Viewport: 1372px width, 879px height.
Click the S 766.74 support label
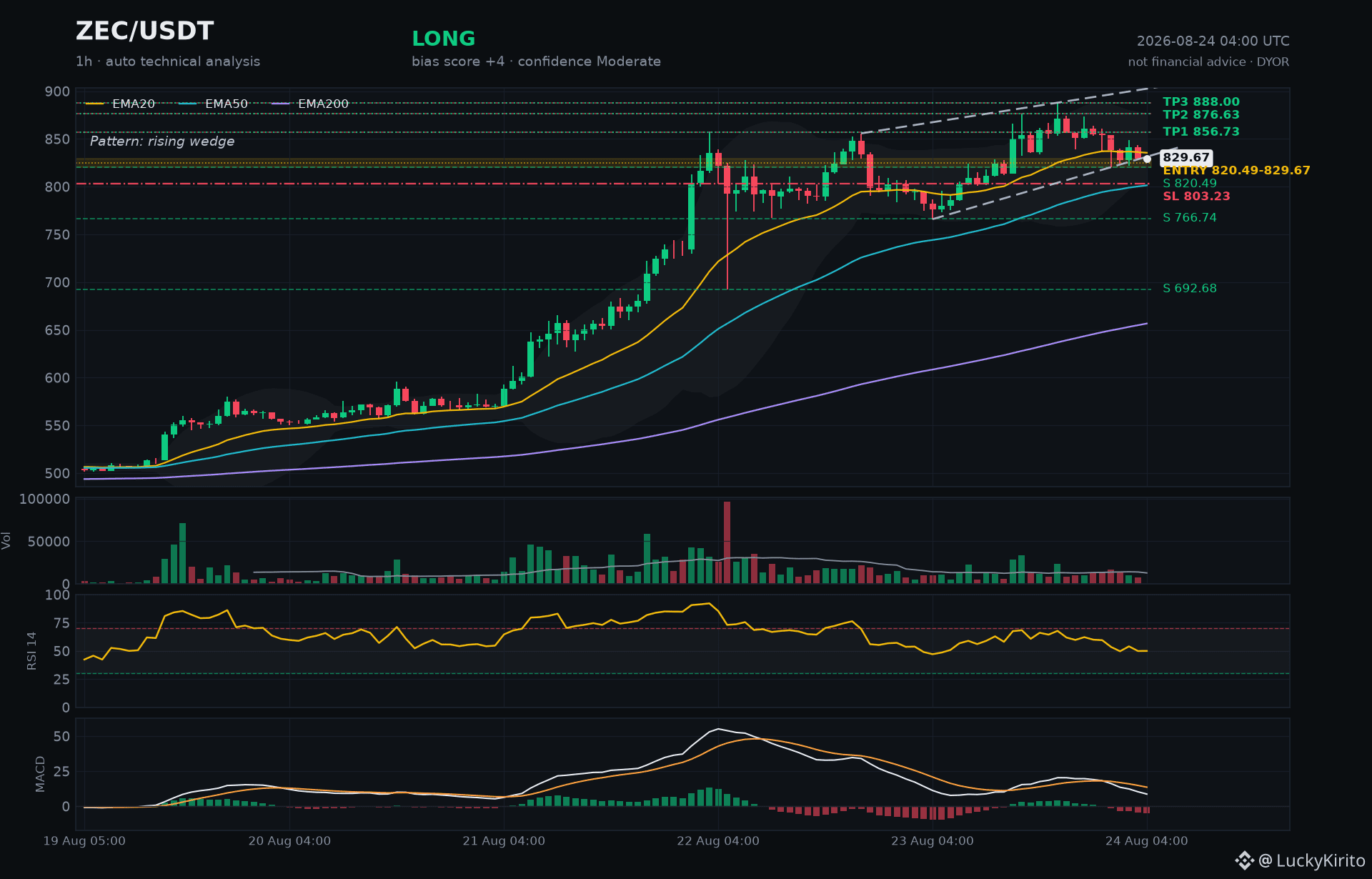(x=1190, y=217)
